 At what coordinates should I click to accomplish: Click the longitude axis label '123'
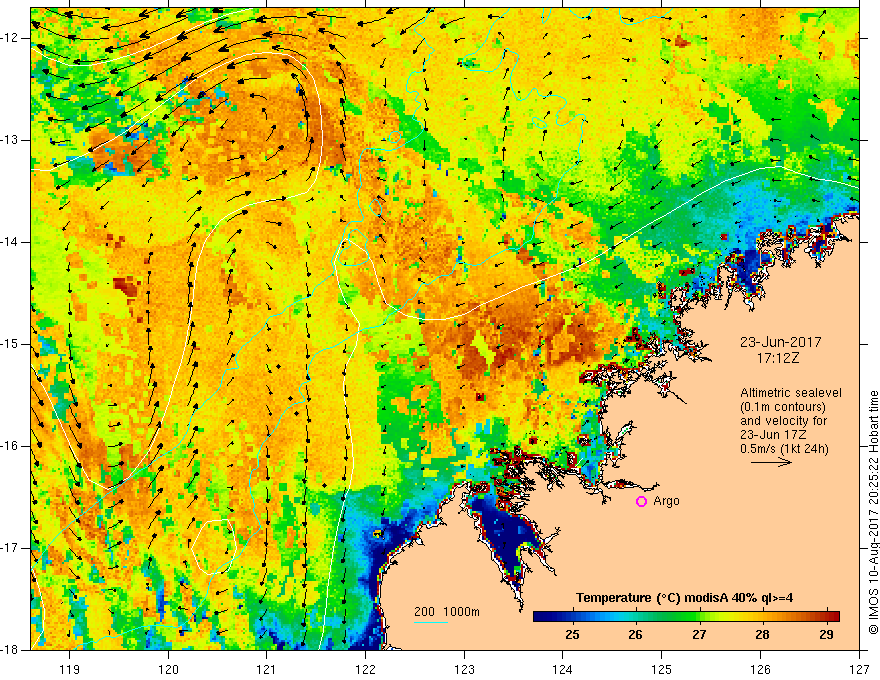(x=464, y=669)
